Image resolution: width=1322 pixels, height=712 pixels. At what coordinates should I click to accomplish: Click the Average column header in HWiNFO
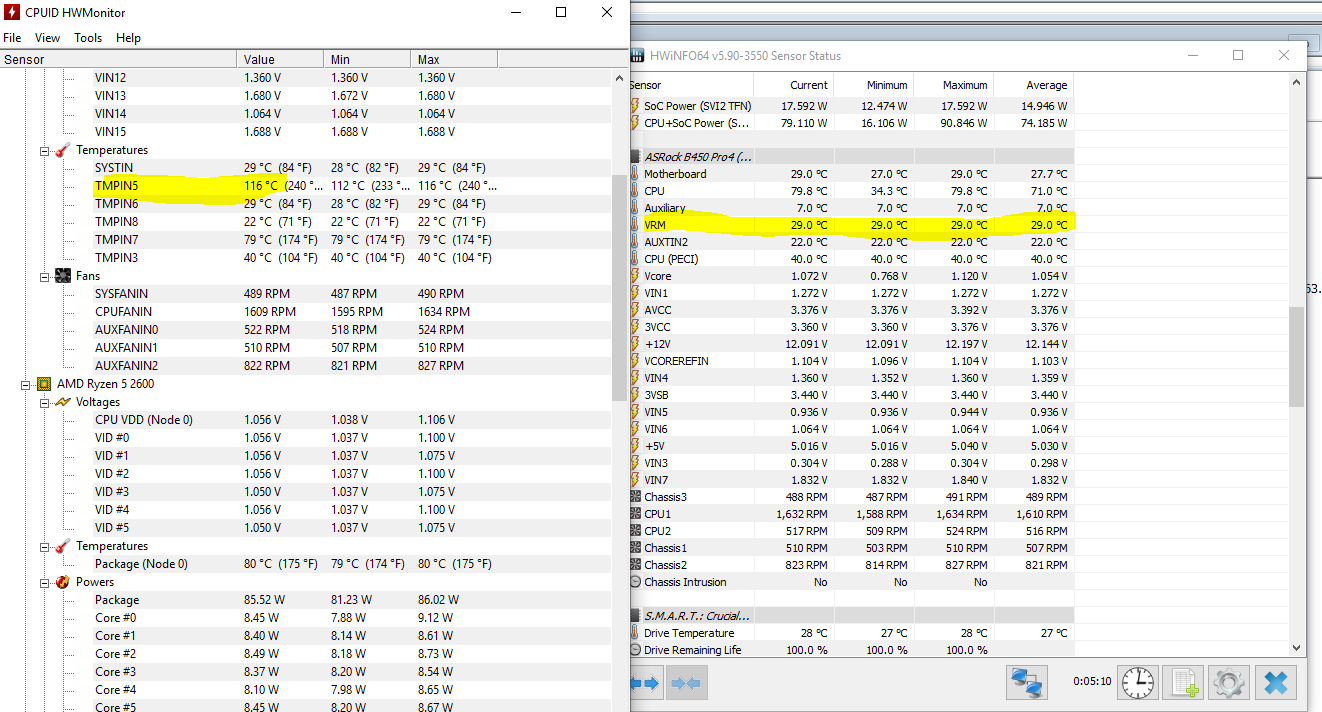point(1032,85)
